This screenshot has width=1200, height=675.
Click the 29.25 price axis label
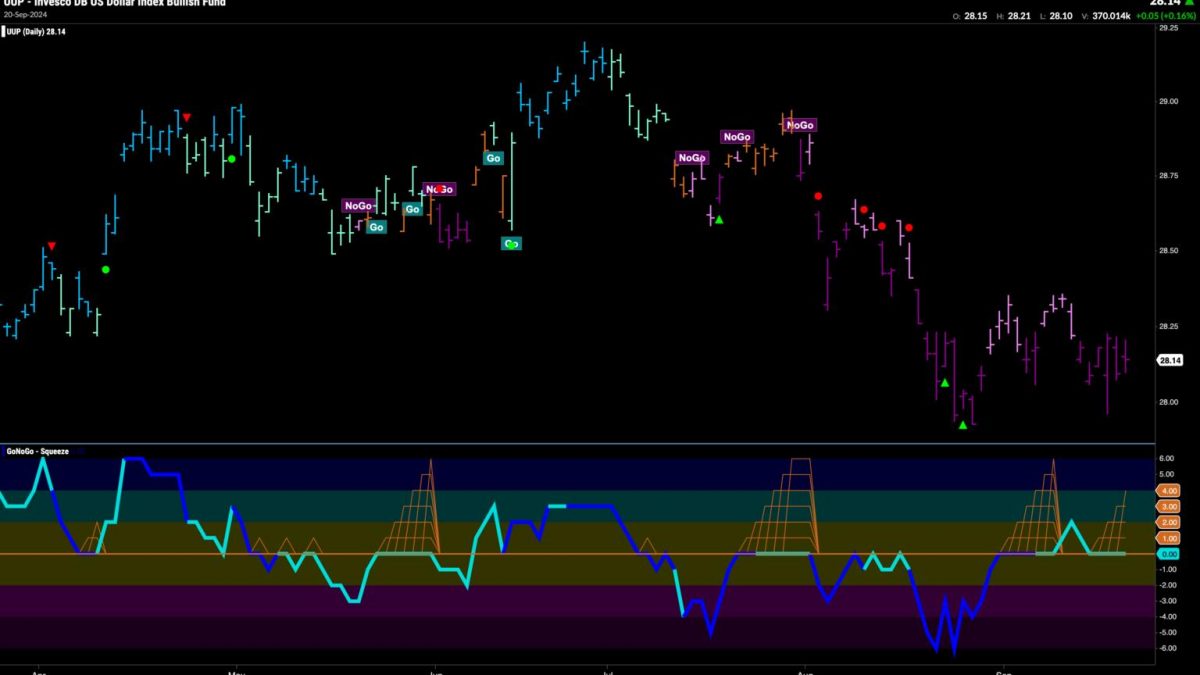[x=1168, y=29]
